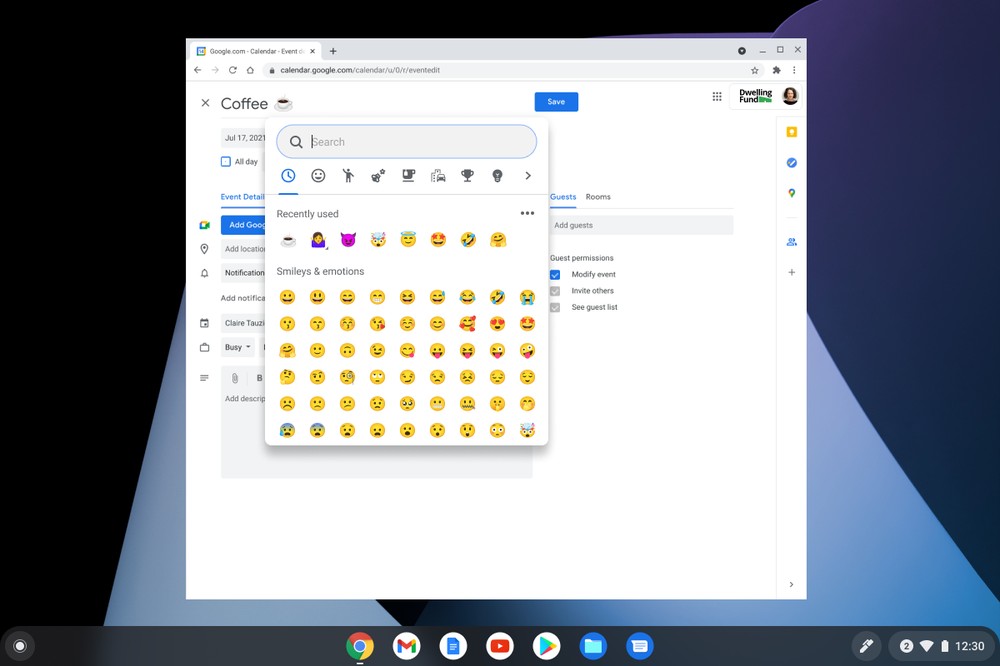The width and height of the screenshot is (1000, 666).
Task: Open the Objects lightbulb emoji category
Action: pyautogui.click(x=497, y=176)
